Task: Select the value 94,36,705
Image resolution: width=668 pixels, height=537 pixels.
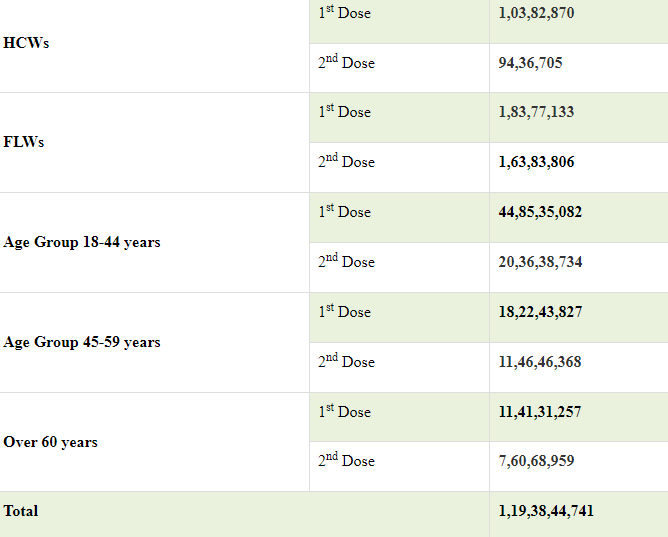Action: click(x=530, y=63)
